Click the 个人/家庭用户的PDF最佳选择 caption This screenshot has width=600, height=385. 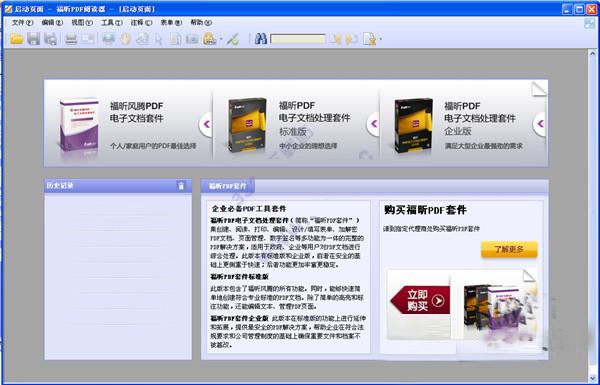[x=153, y=146]
